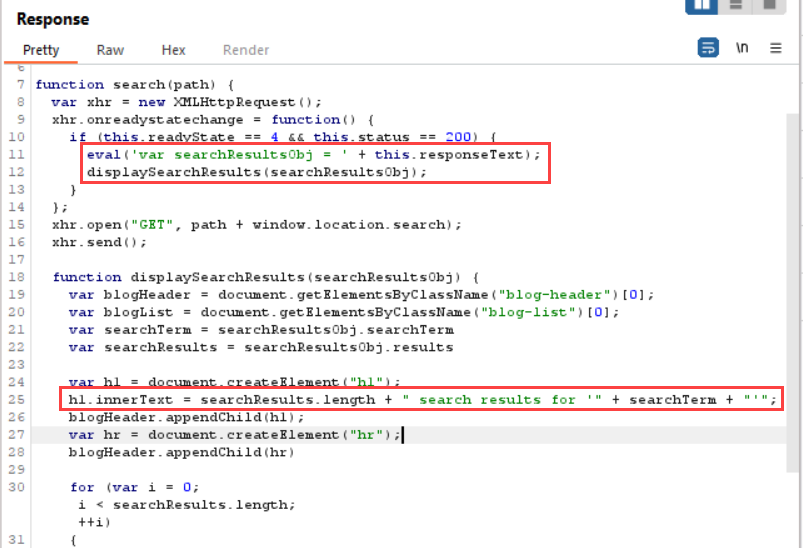Select the single-panel tabbed layout icon

click(768, 5)
